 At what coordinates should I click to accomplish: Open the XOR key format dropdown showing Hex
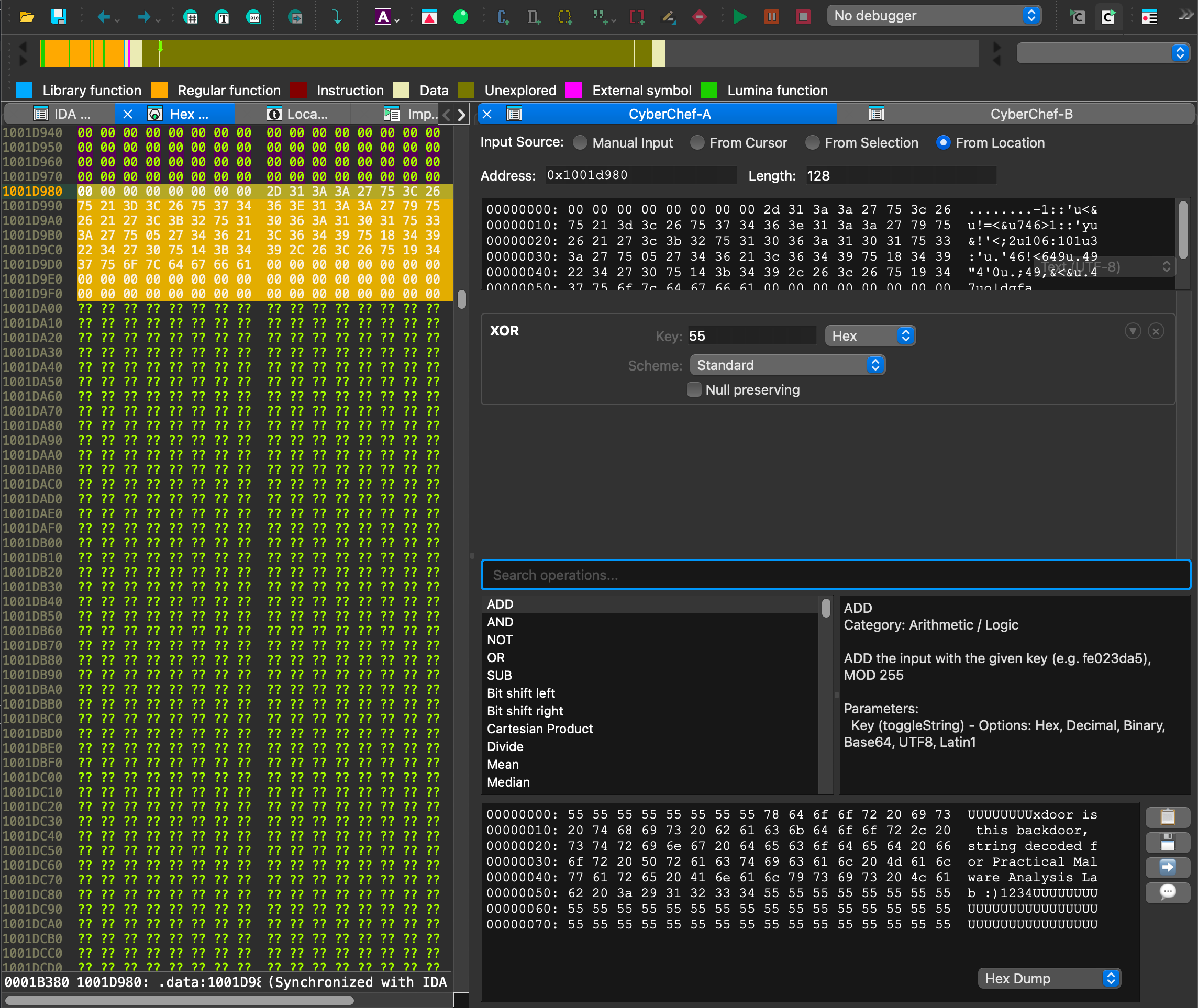pos(870,335)
